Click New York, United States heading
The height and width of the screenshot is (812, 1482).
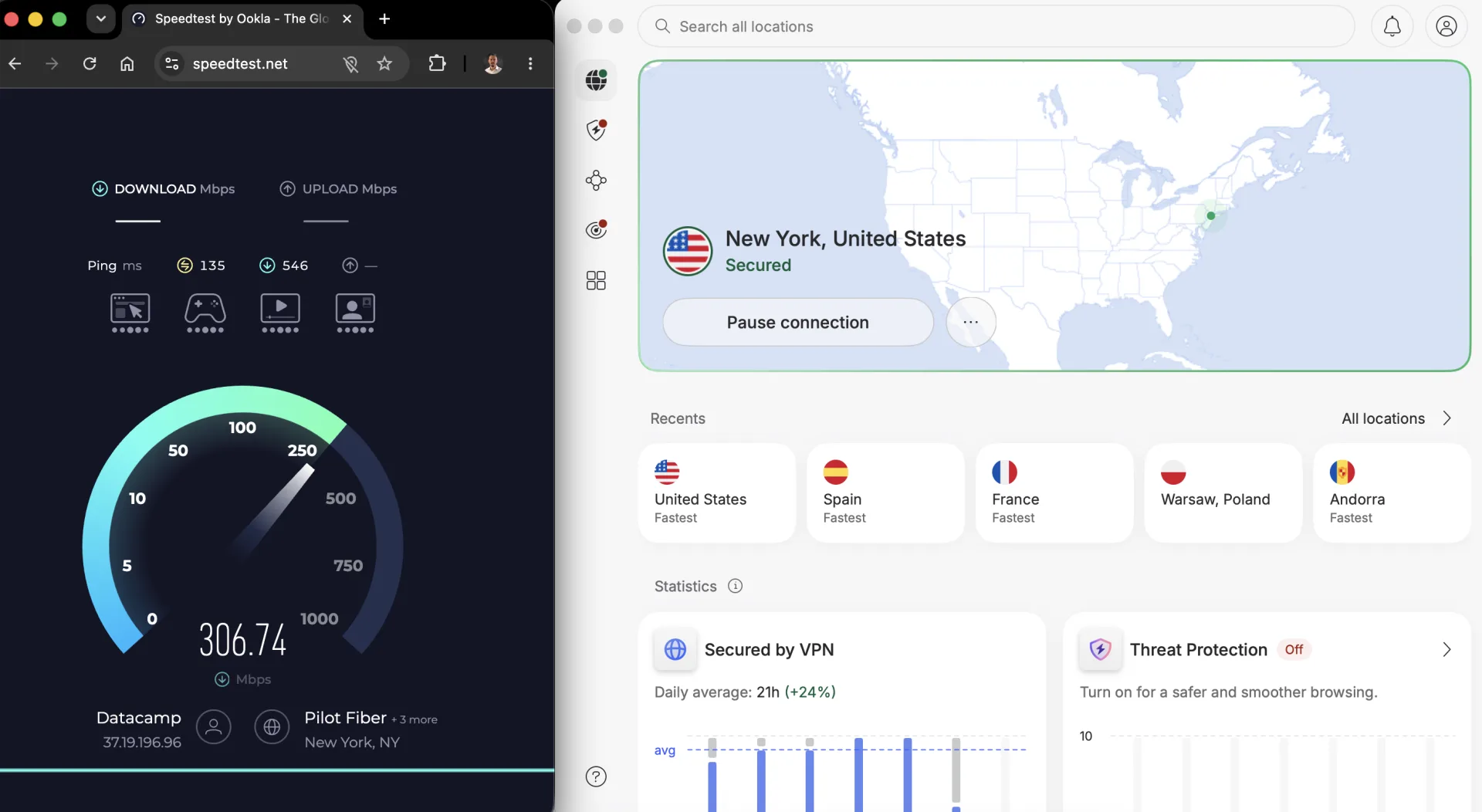tap(845, 239)
